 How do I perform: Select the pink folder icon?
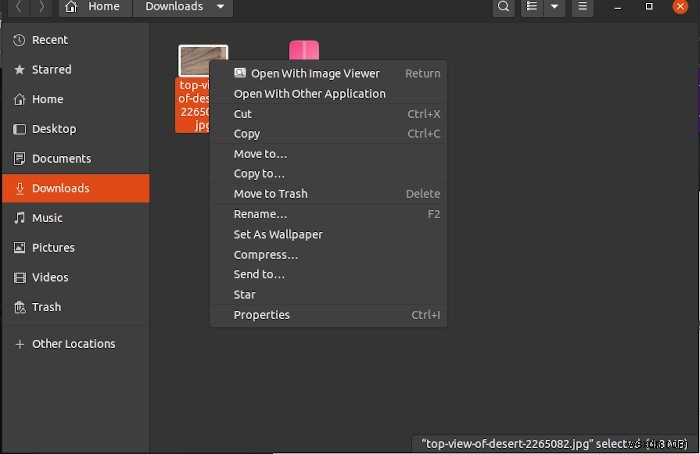(304, 50)
